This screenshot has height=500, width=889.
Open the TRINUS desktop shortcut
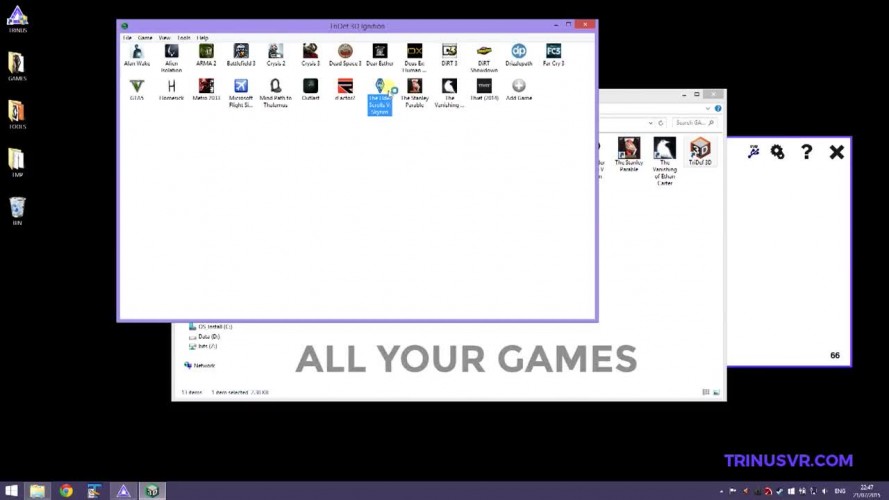pos(18,19)
